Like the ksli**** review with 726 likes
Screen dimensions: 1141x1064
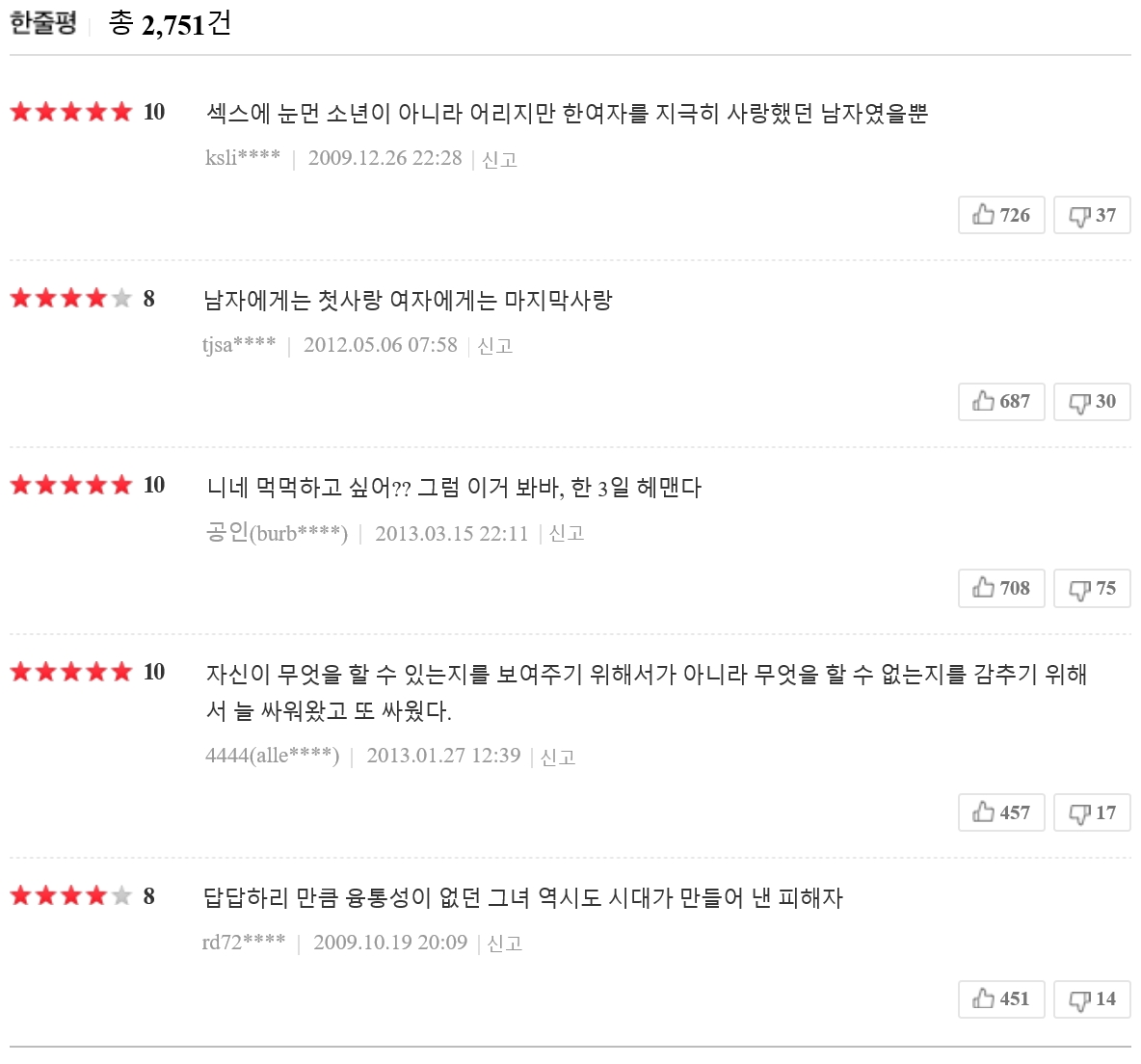(x=1001, y=215)
